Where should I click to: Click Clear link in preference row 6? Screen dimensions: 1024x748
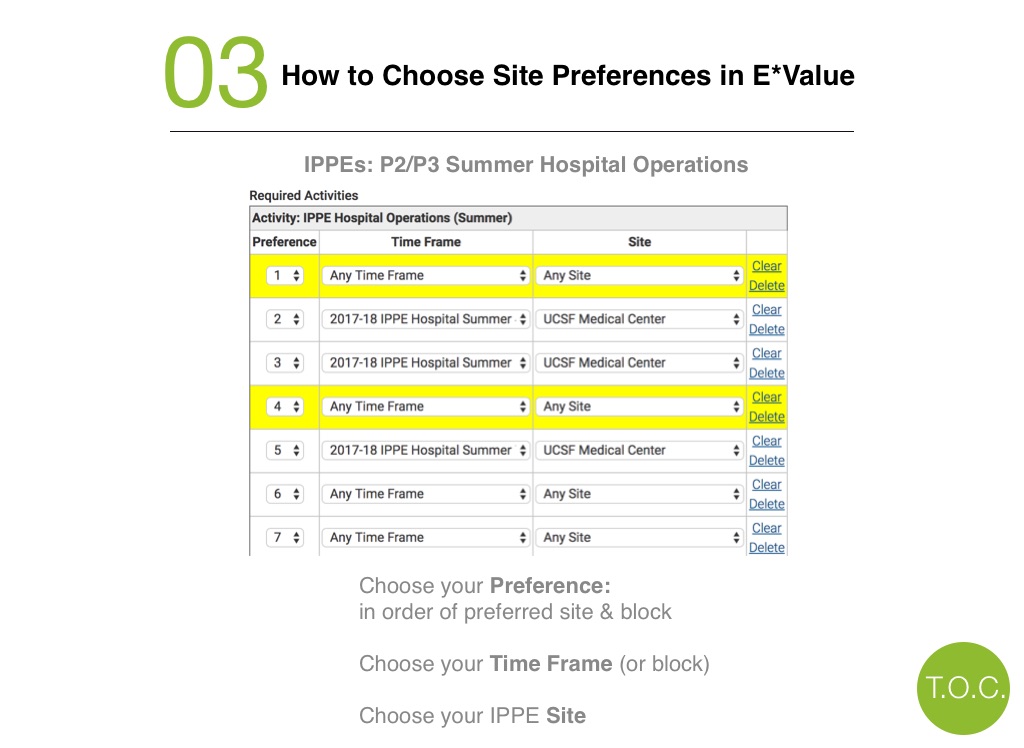click(766, 485)
